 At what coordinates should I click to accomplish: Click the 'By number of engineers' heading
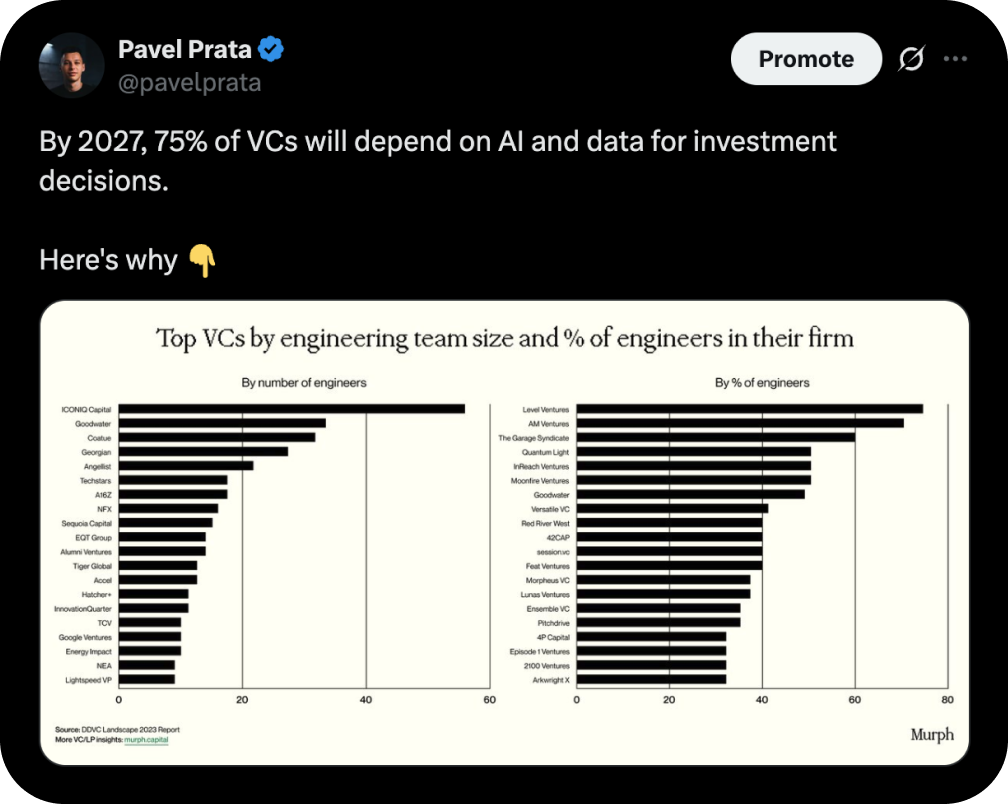tap(304, 382)
